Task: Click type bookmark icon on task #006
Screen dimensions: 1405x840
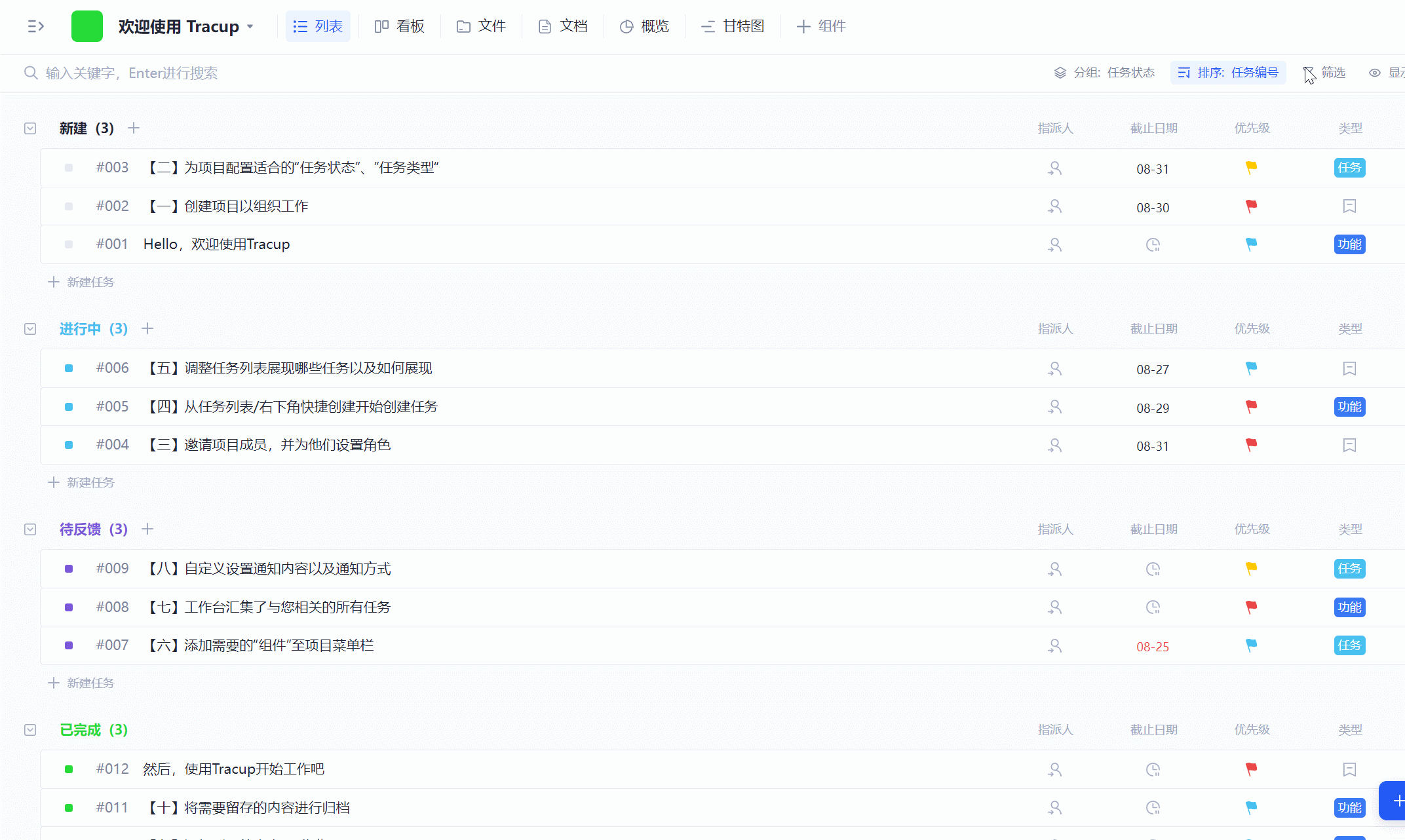Action: tap(1349, 369)
